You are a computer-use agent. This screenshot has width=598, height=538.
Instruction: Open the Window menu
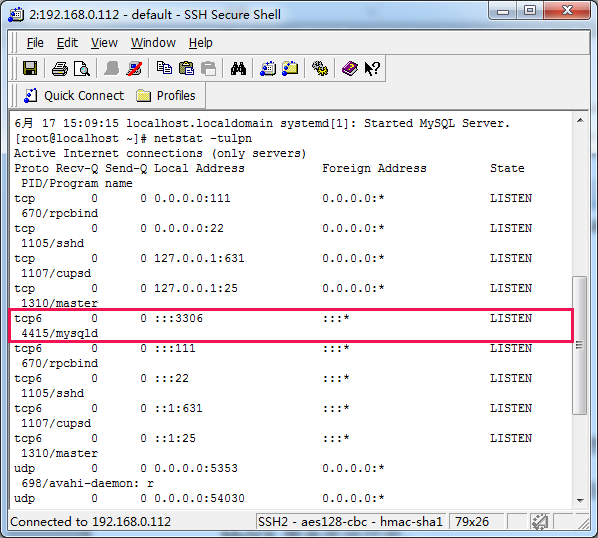tap(153, 43)
